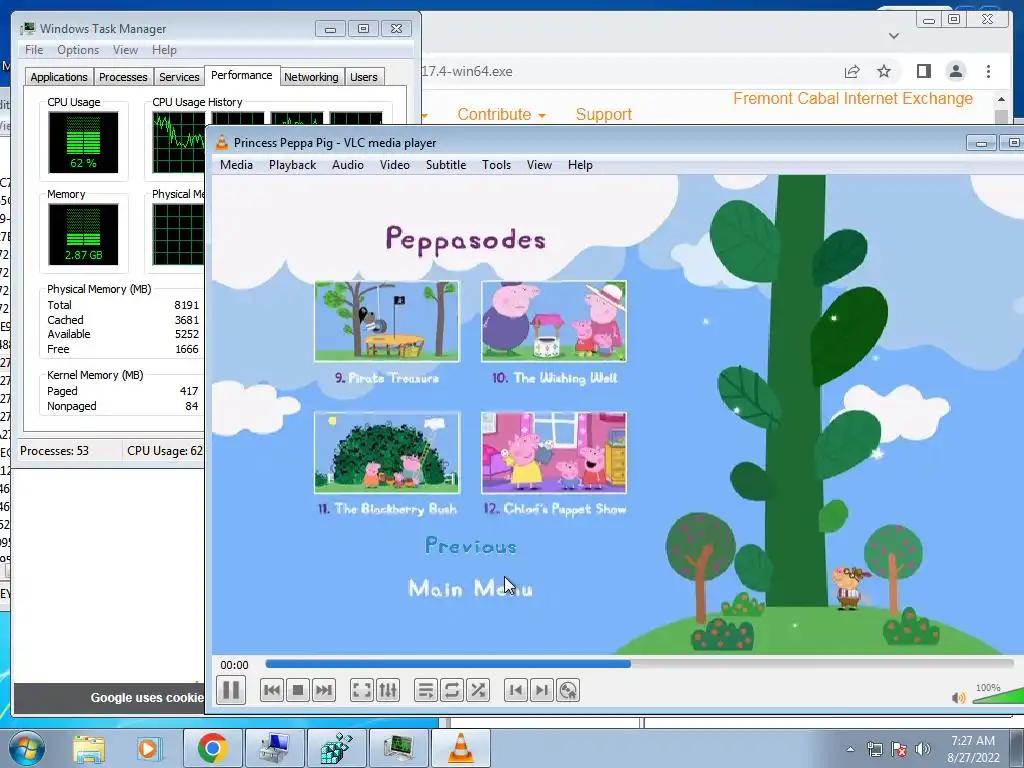Open the VLC Subtitle menu
This screenshot has width=1024, height=768.
[446, 165]
